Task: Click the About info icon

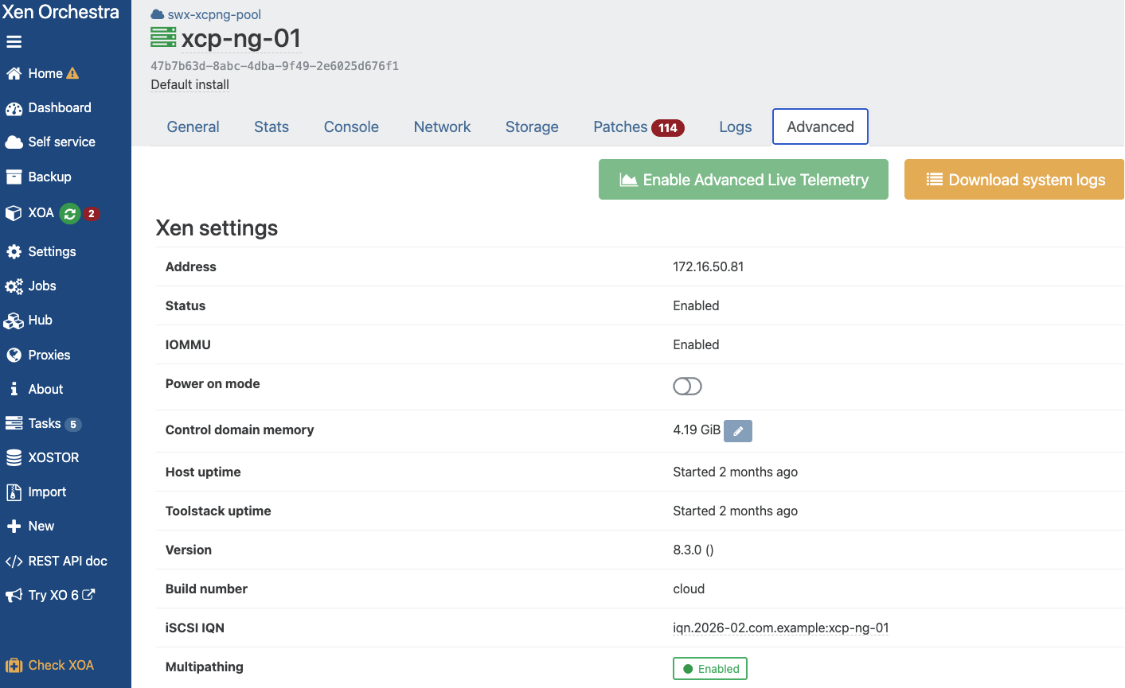Action: pos(14,389)
